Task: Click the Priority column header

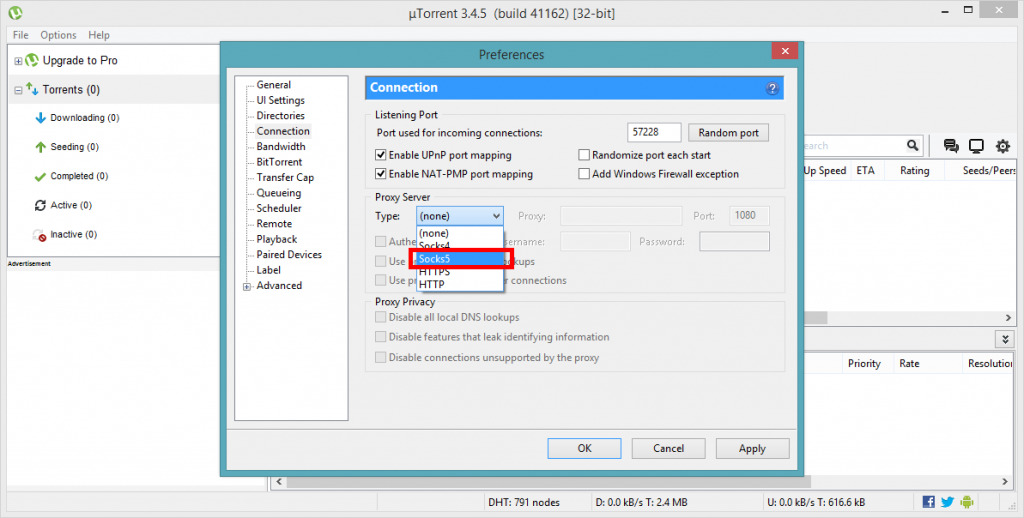Action: (x=864, y=363)
